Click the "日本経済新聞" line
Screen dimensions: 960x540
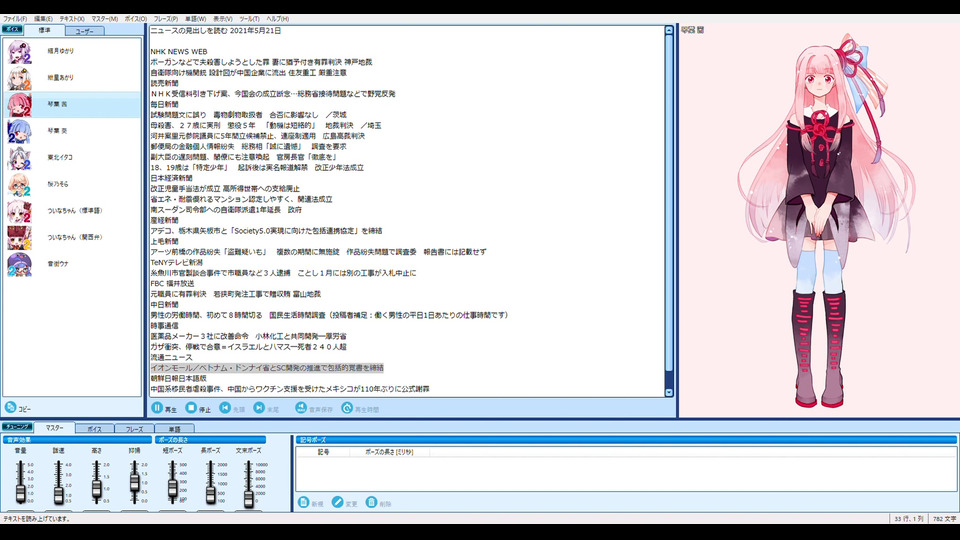tap(171, 178)
